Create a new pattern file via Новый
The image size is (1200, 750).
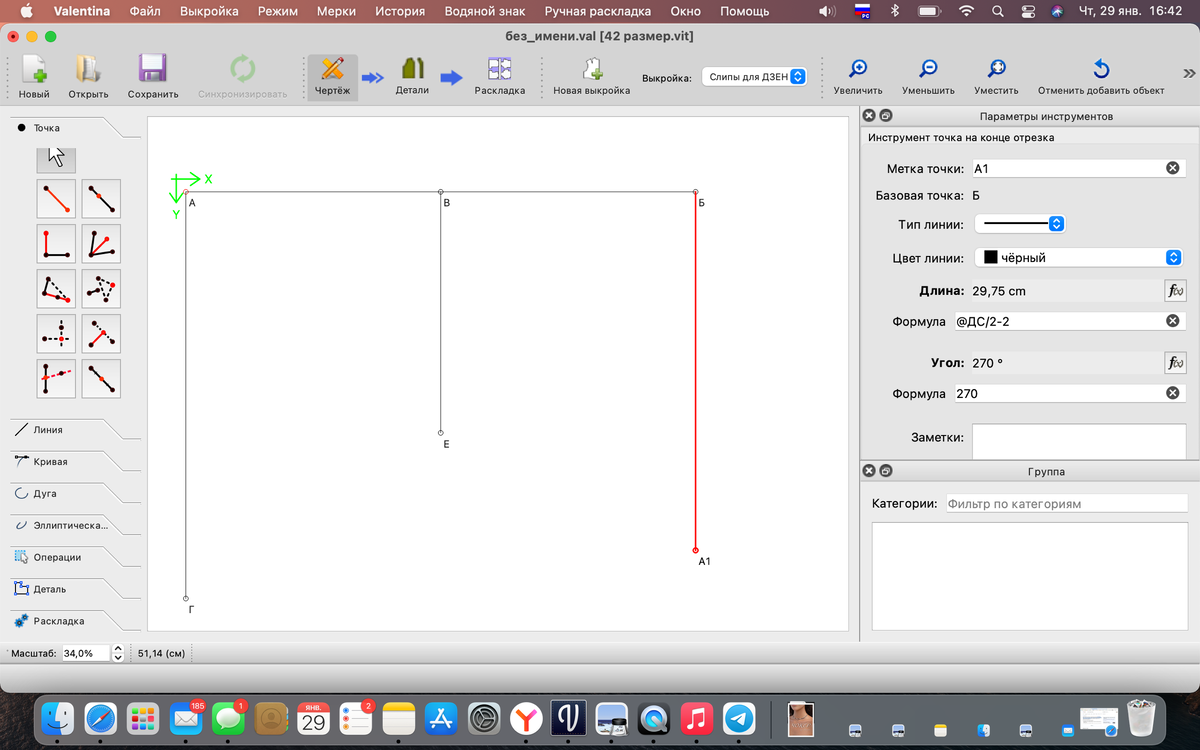point(34,77)
